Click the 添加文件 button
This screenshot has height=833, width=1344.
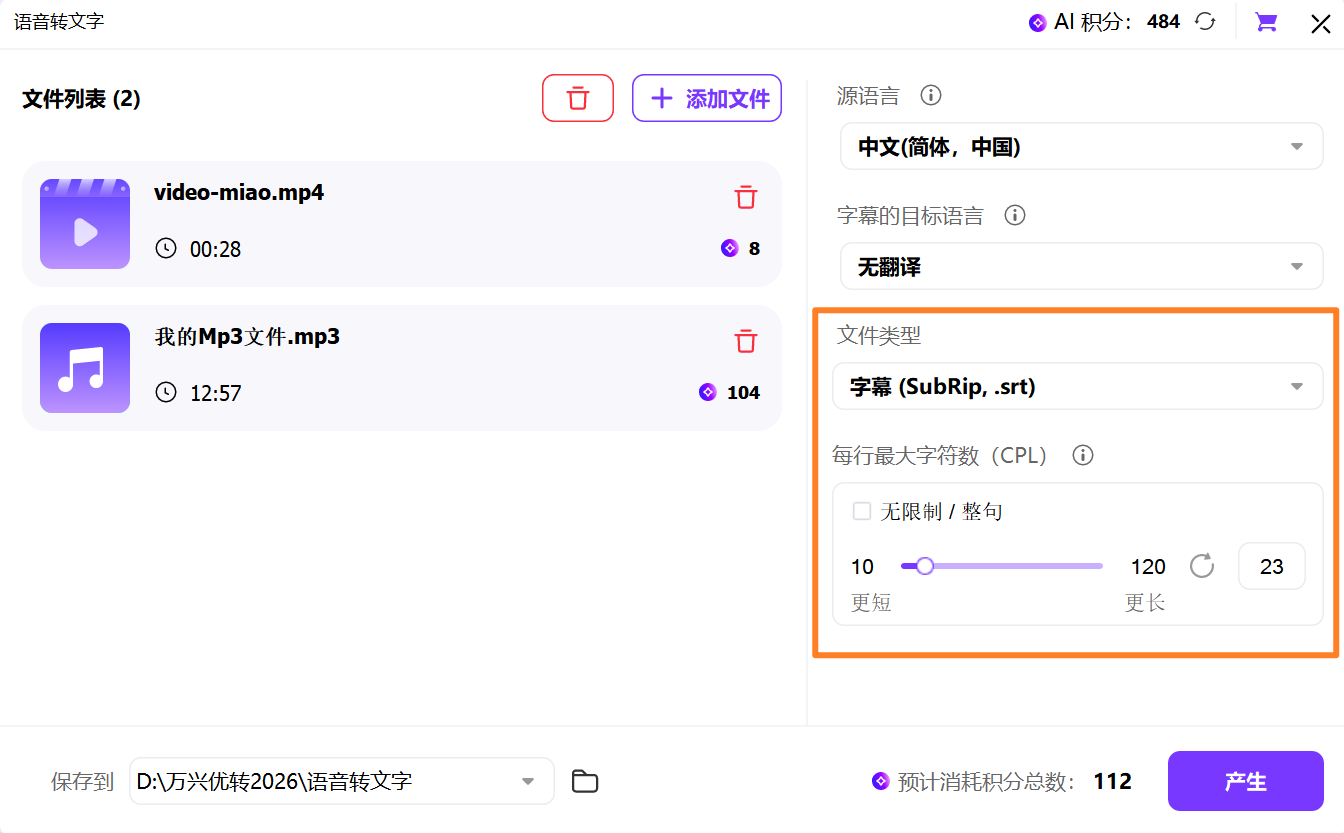[x=707, y=98]
